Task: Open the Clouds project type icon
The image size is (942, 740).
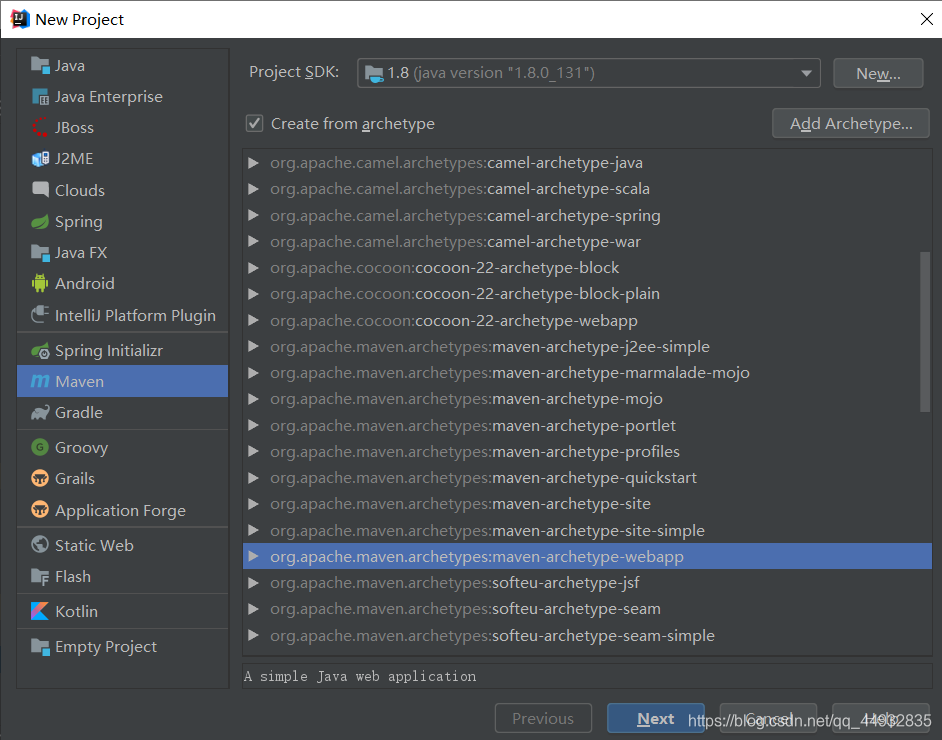Action: [x=40, y=190]
